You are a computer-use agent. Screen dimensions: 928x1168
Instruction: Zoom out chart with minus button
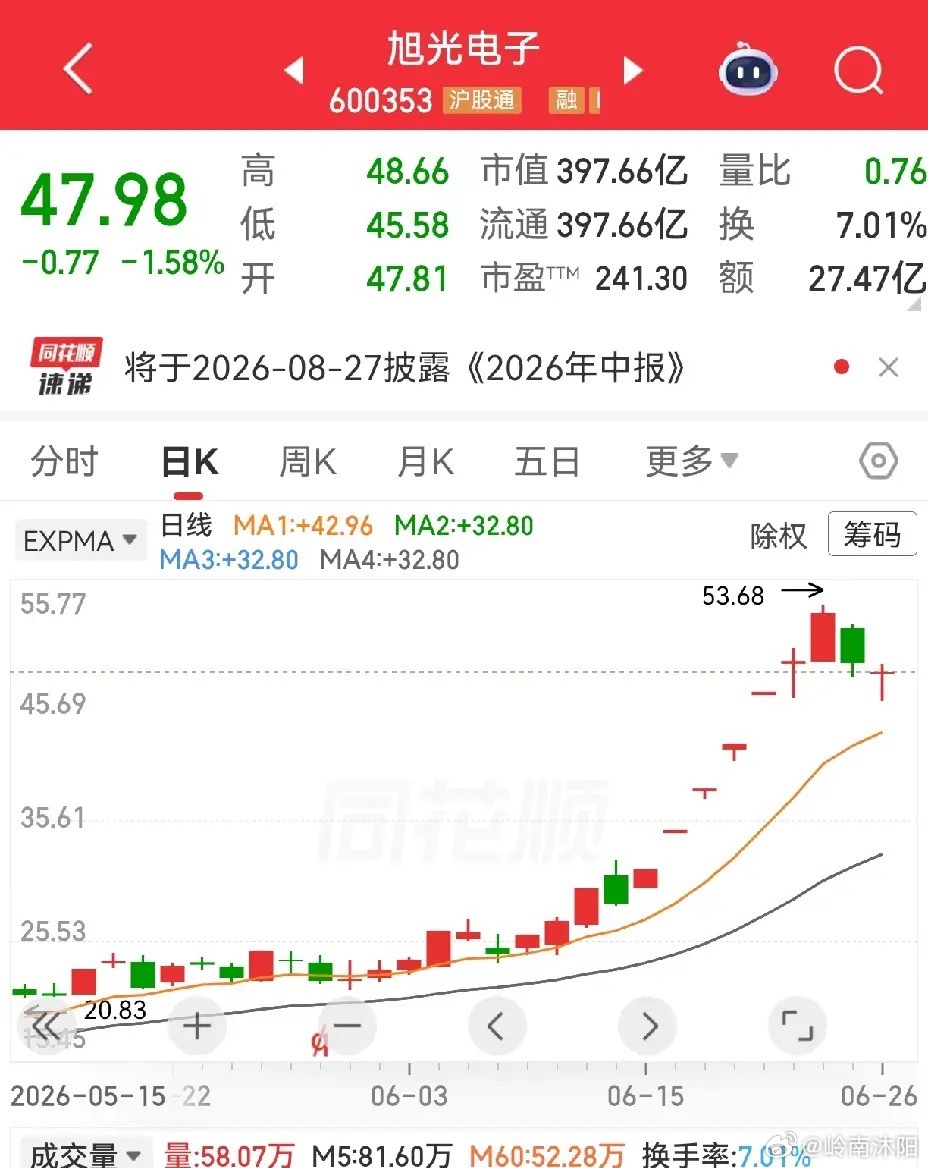347,1026
